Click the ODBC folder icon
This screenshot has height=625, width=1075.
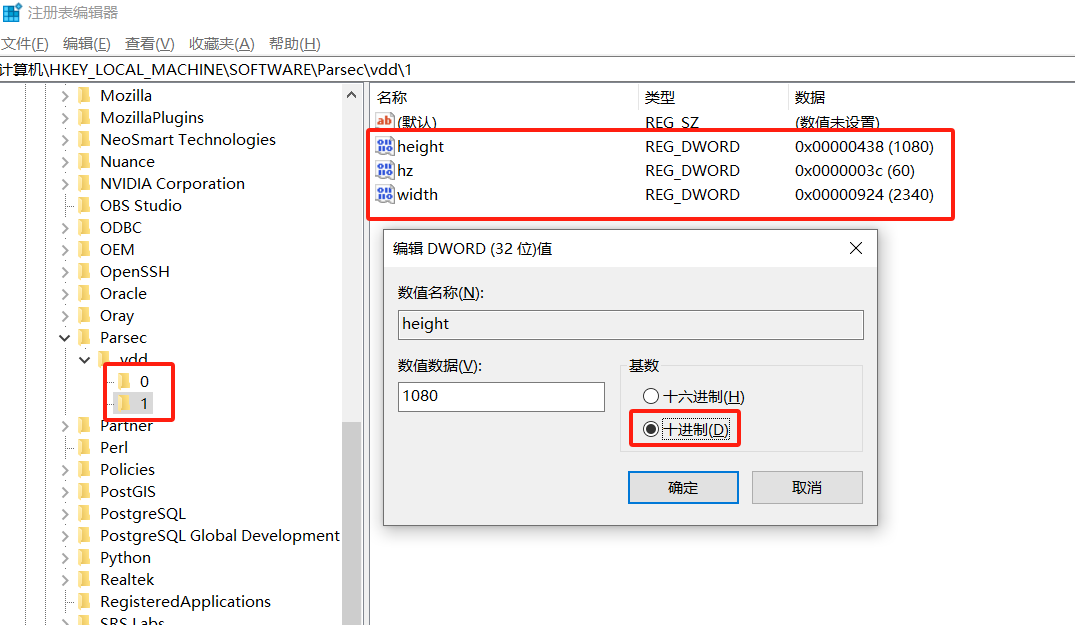[85, 227]
